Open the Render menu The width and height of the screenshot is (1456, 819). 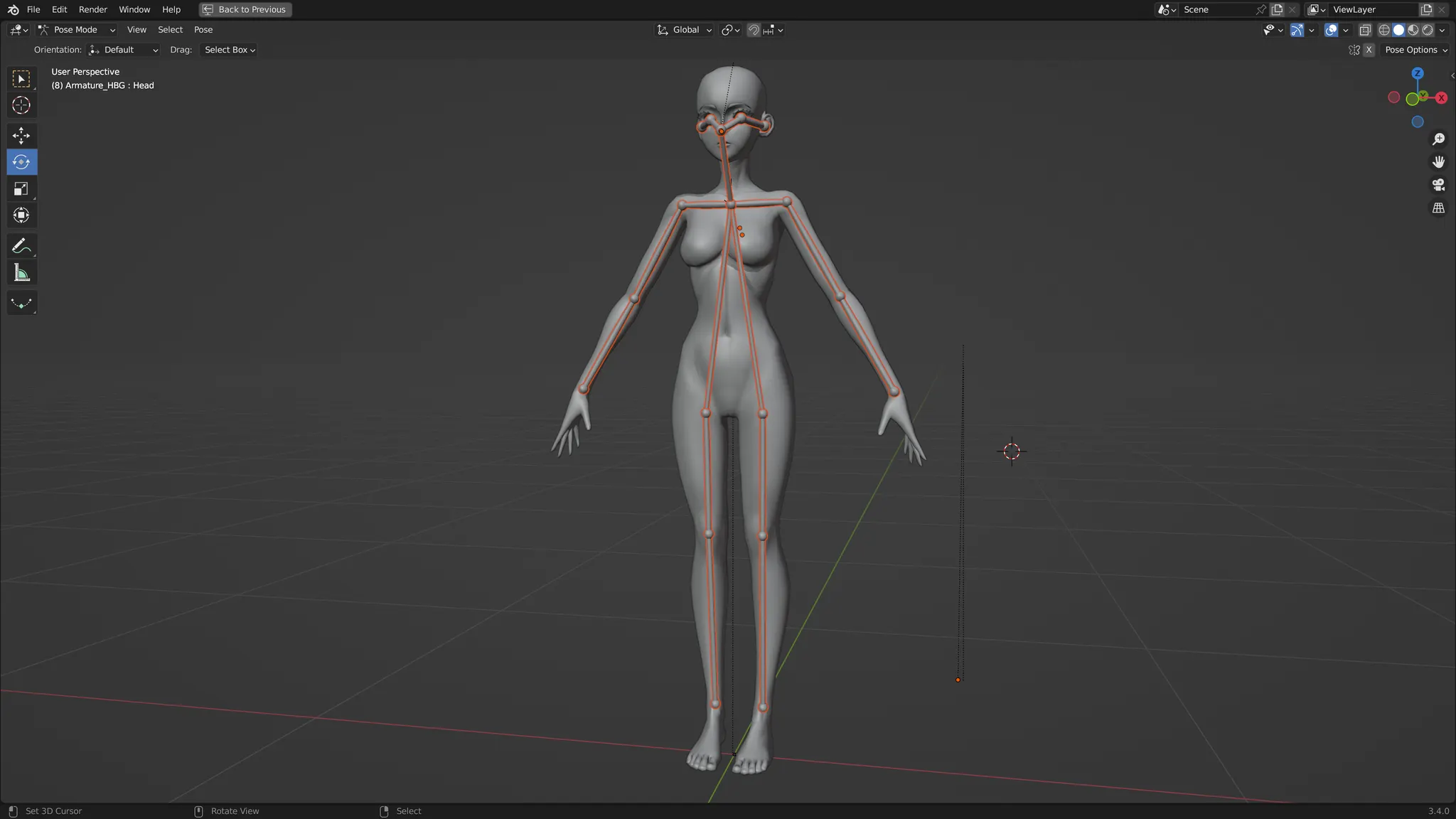click(93, 9)
